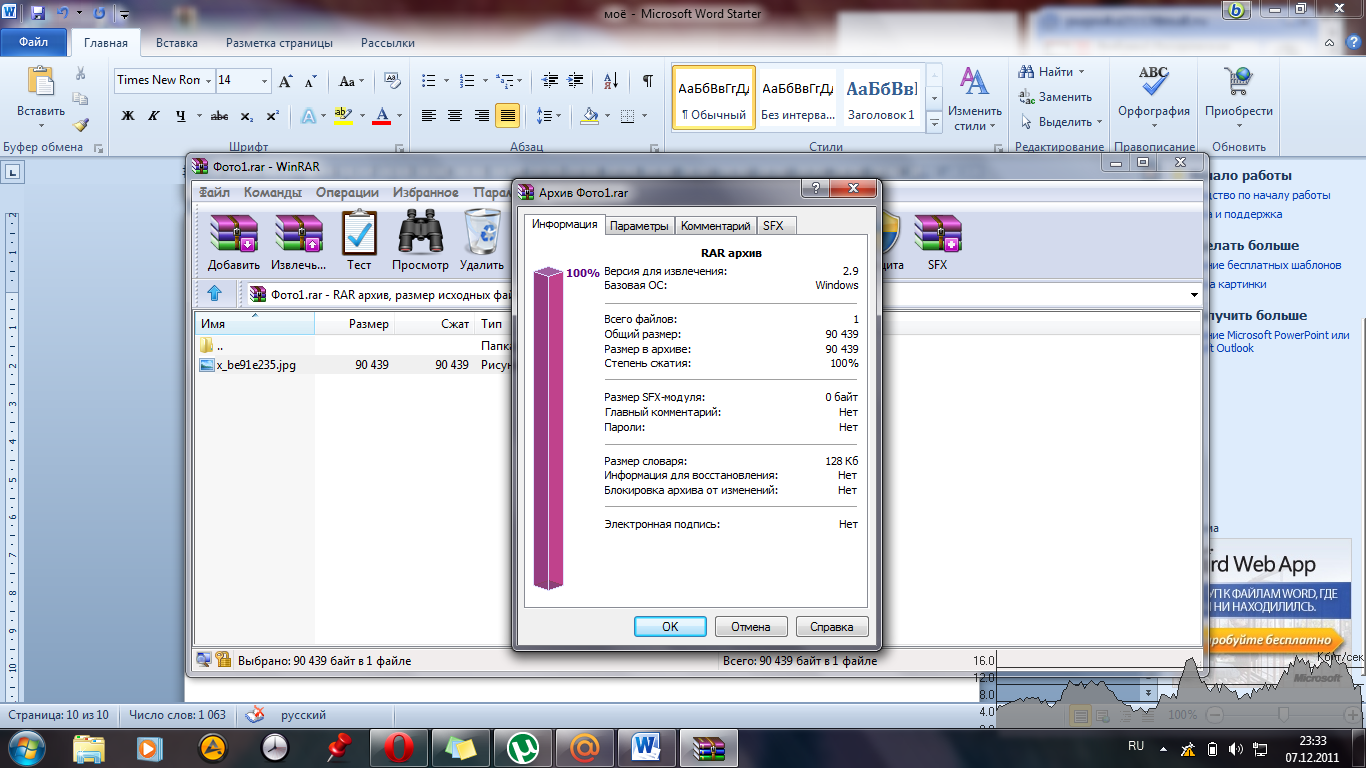This screenshot has width=1366, height=768.
Task: Click the SFX icon in WinRAR toolbar
Action: (x=937, y=232)
